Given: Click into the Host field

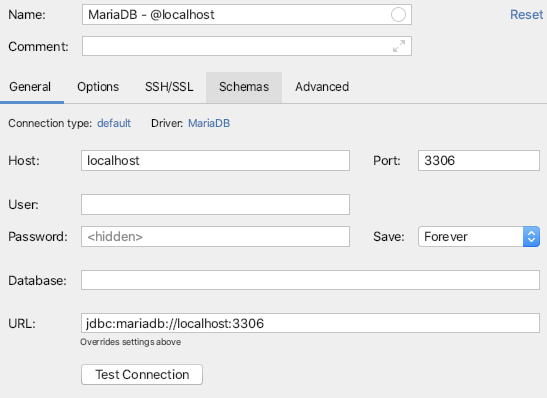Looking at the screenshot, I should 215,160.
